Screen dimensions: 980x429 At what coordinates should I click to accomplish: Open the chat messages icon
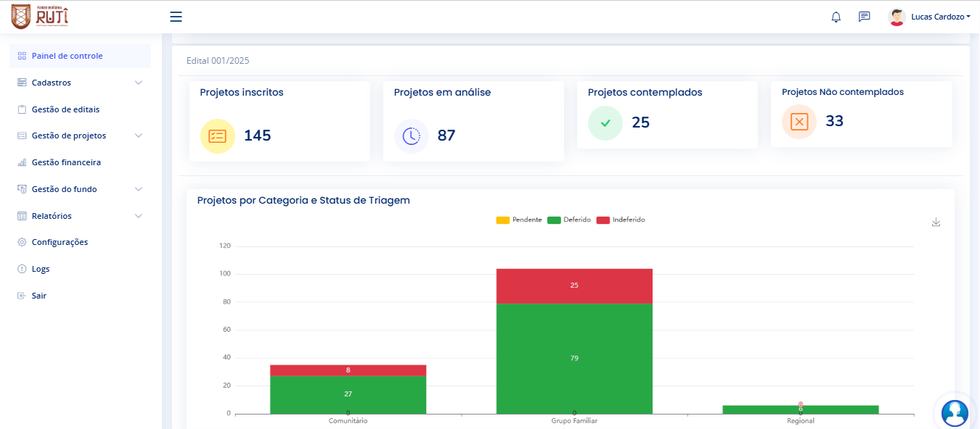864,17
